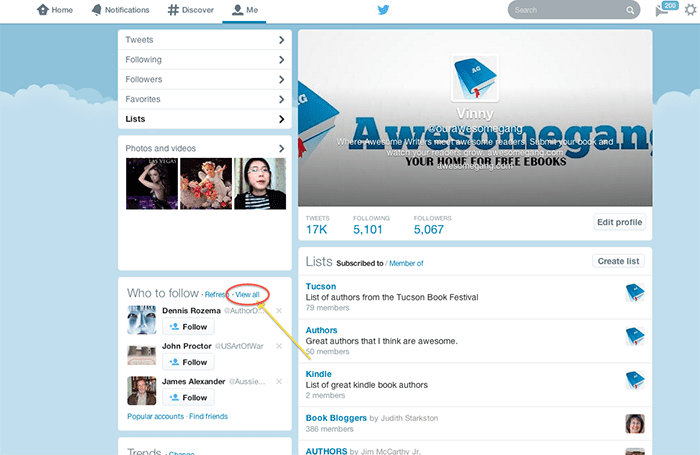View all Who to follow suggestions
700x455 pixels.
pyautogui.click(x=247, y=295)
